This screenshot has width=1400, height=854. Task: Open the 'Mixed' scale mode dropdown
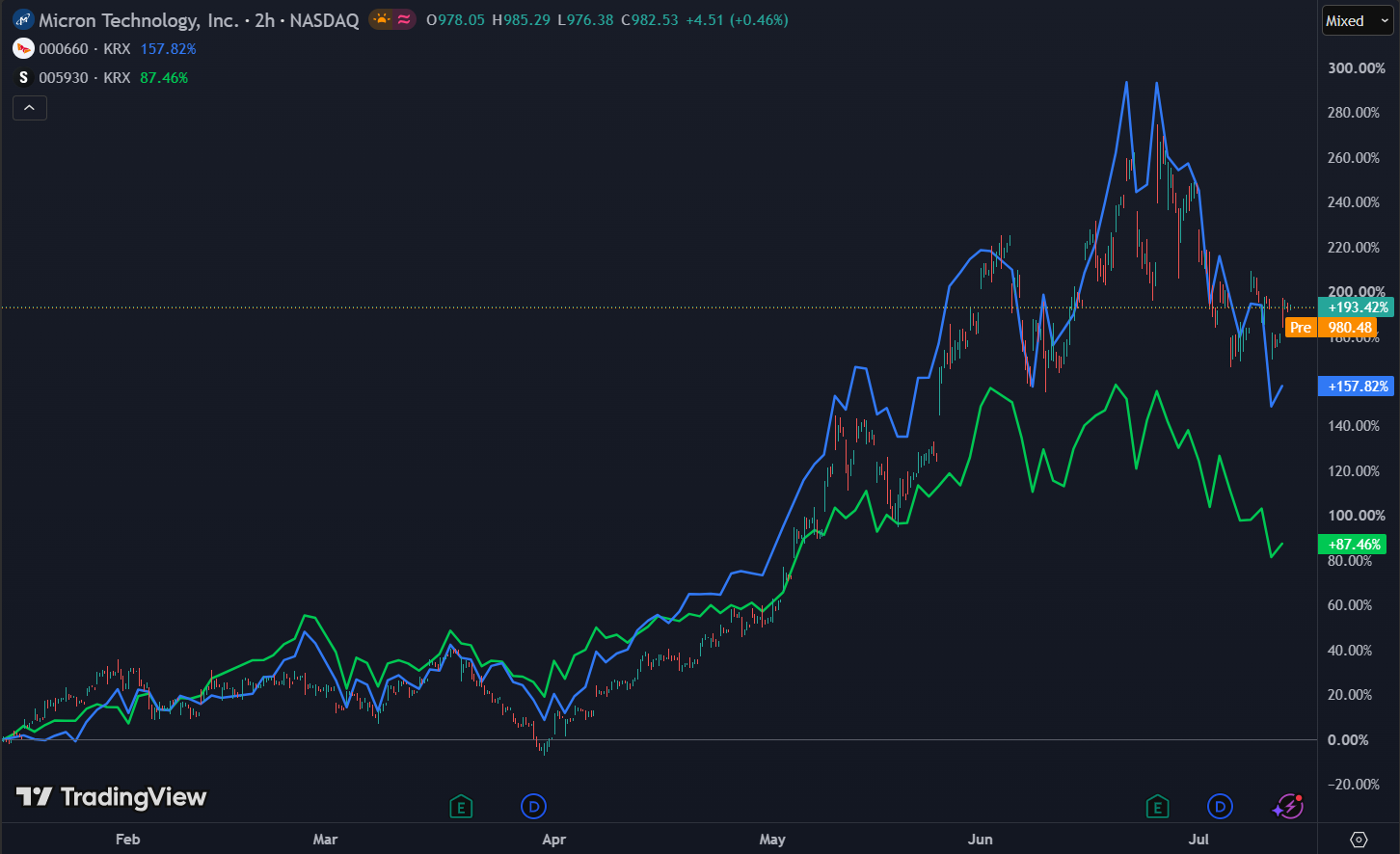point(1358,20)
